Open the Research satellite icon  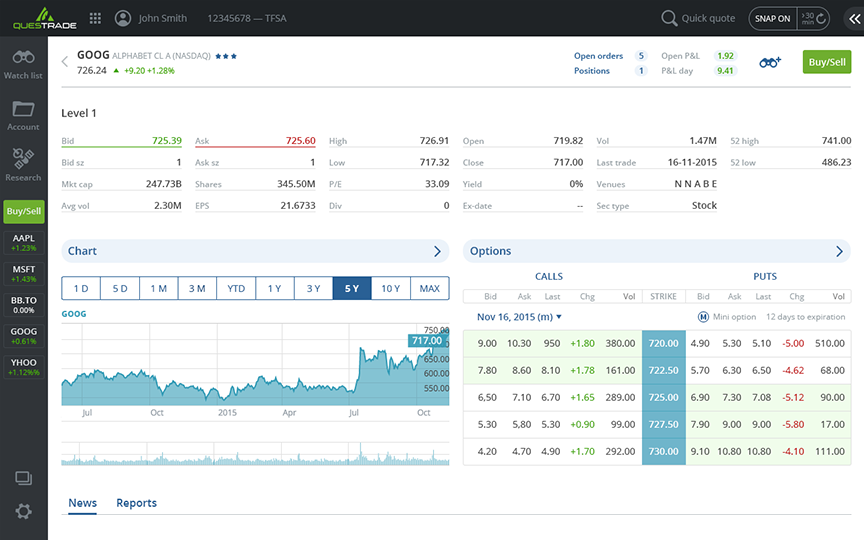click(23, 159)
